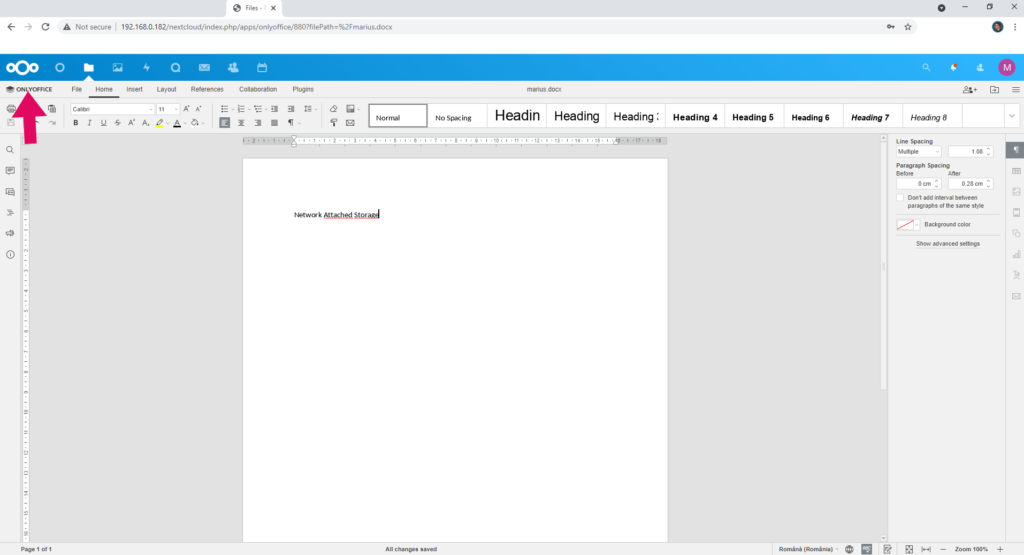This screenshot has width=1024, height=555.
Task: Open the Insert tab
Action: point(135,89)
